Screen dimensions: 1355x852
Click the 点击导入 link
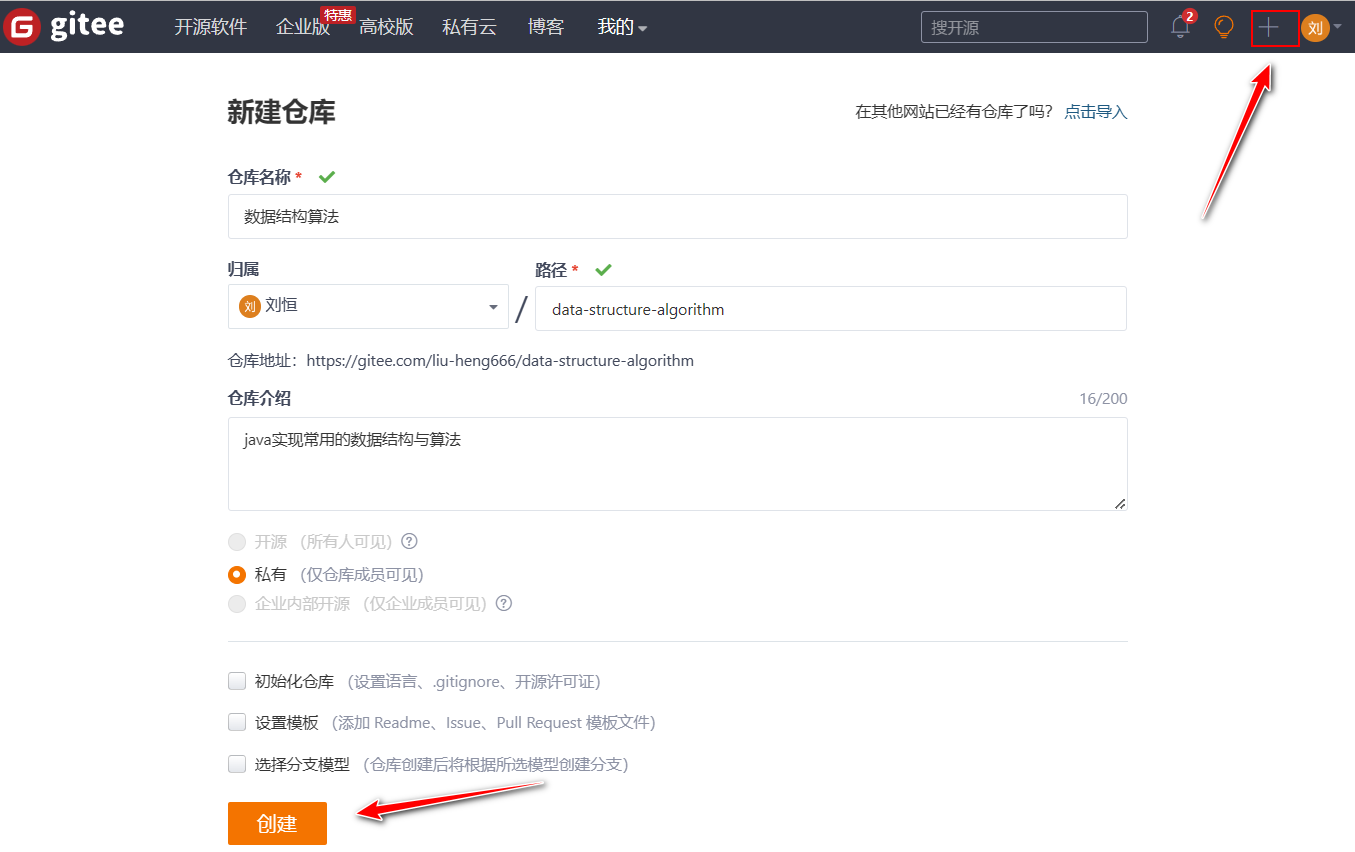click(1095, 112)
